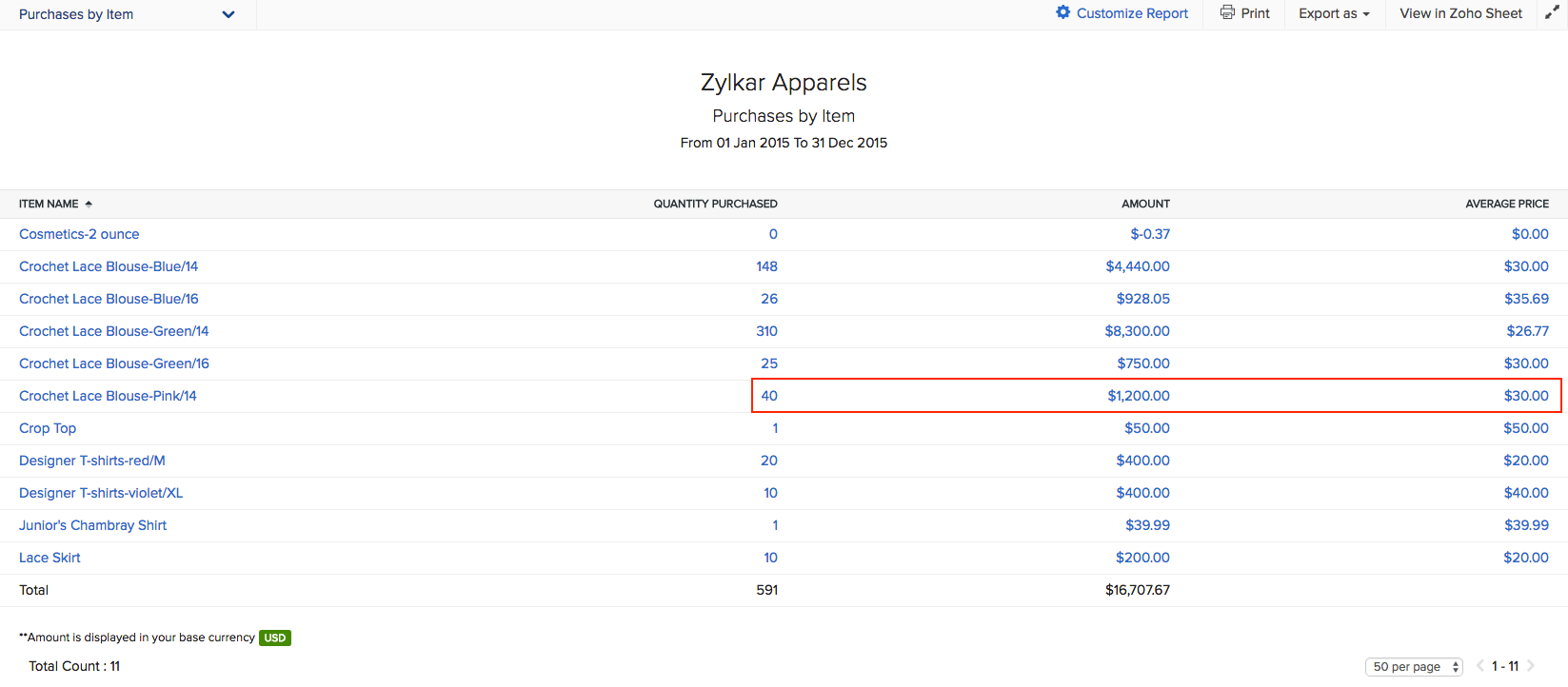Open Crochet Lace Blouse-Pink/14 item

pos(108,396)
